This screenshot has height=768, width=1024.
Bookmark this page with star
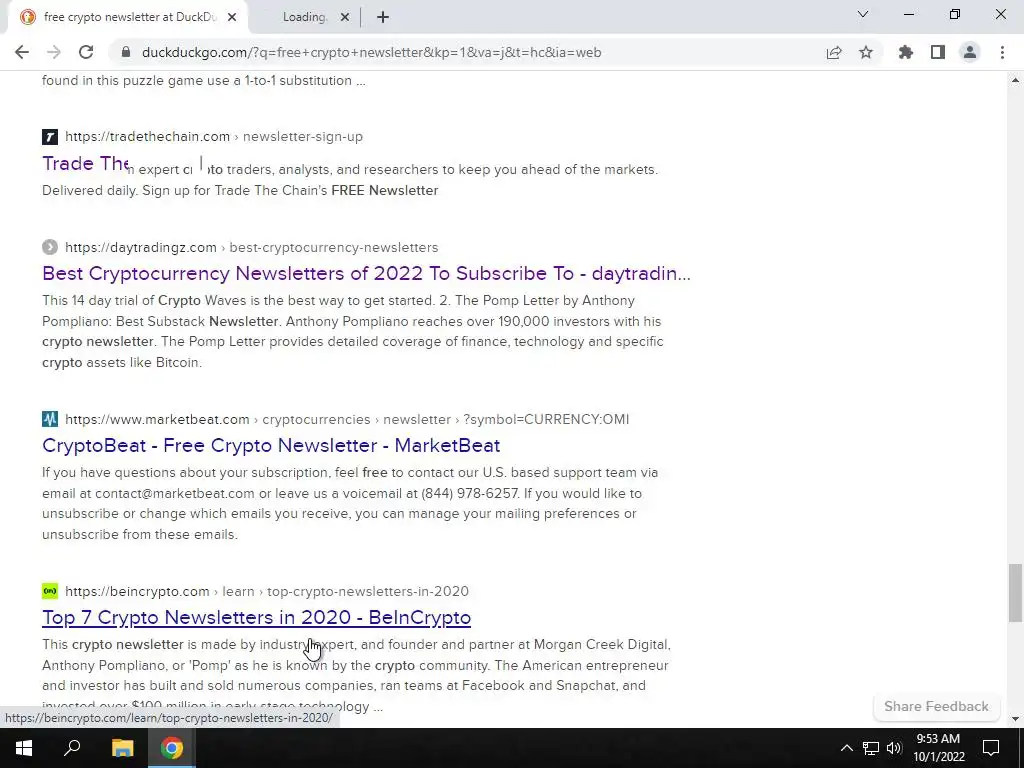point(866,52)
